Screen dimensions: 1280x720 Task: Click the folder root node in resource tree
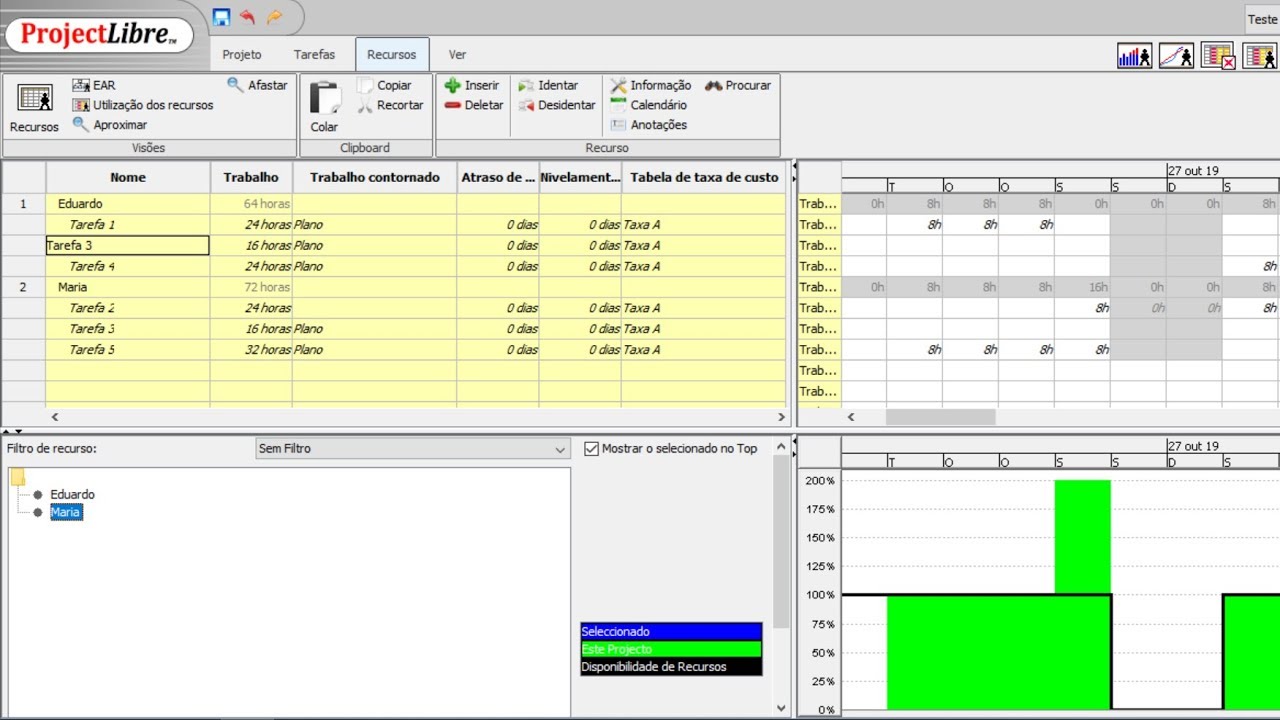(18, 477)
